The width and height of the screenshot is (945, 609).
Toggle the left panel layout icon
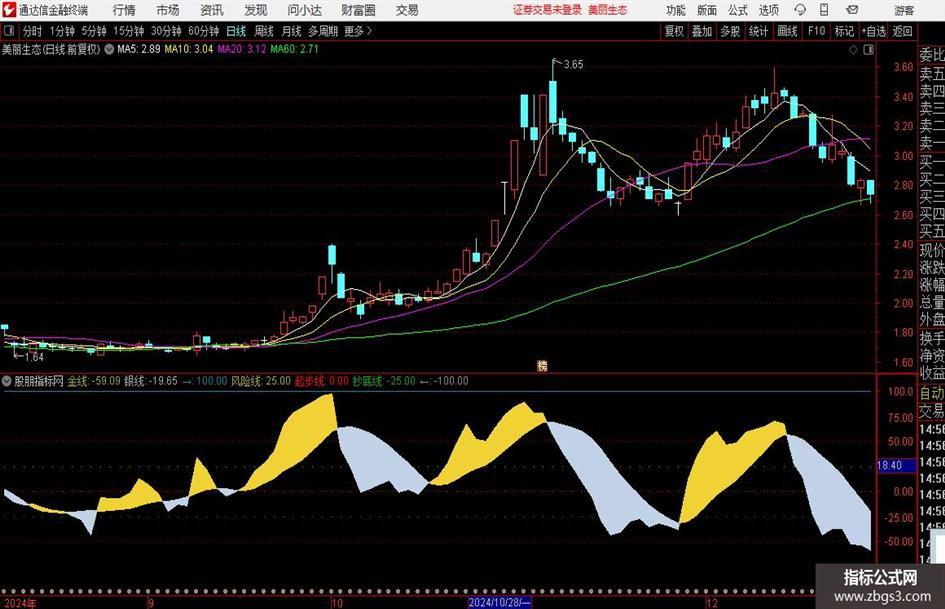click(x=9, y=31)
